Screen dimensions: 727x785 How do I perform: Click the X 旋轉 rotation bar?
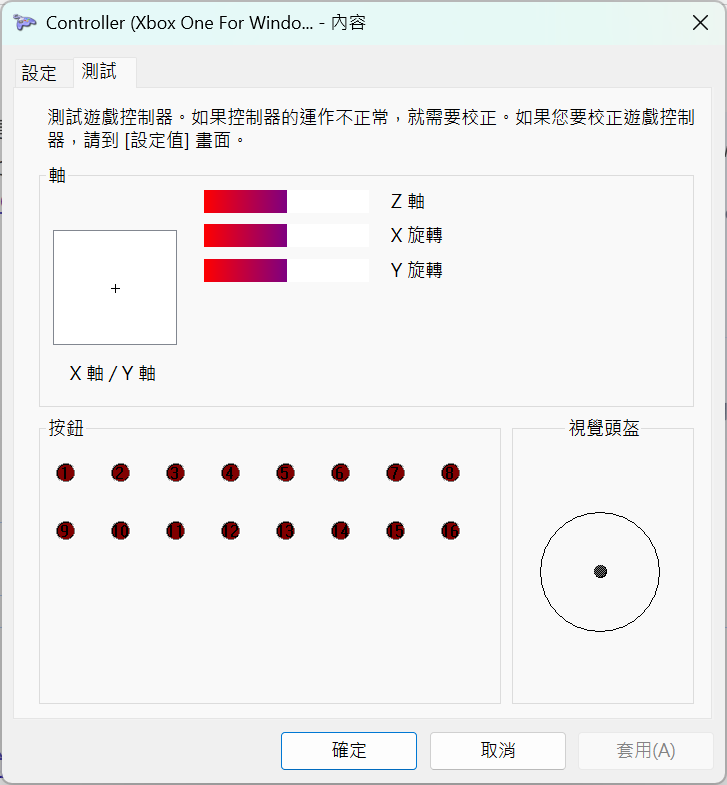click(x=286, y=236)
